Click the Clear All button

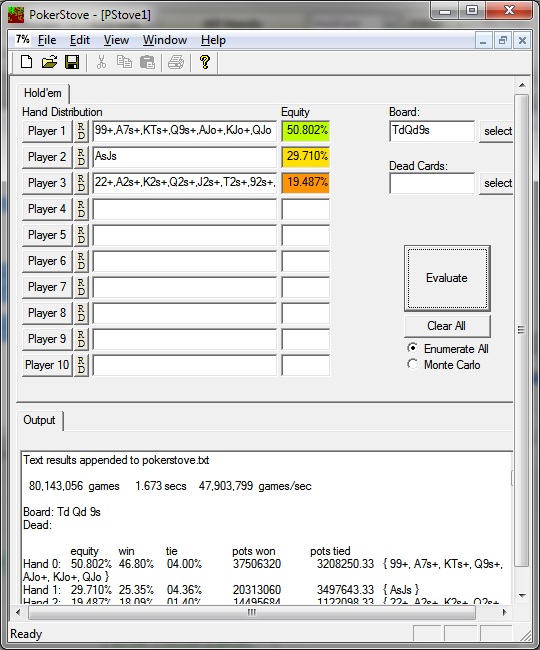point(447,326)
